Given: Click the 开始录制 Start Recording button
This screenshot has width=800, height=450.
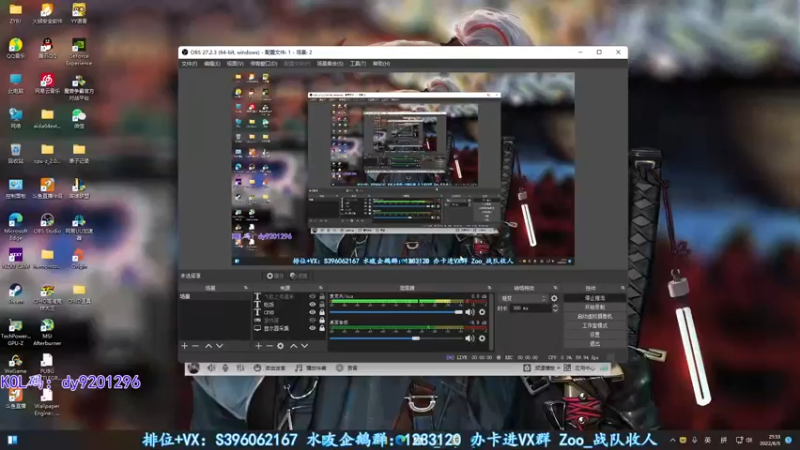Looking at the screenshot, I should tap(595, 307).
